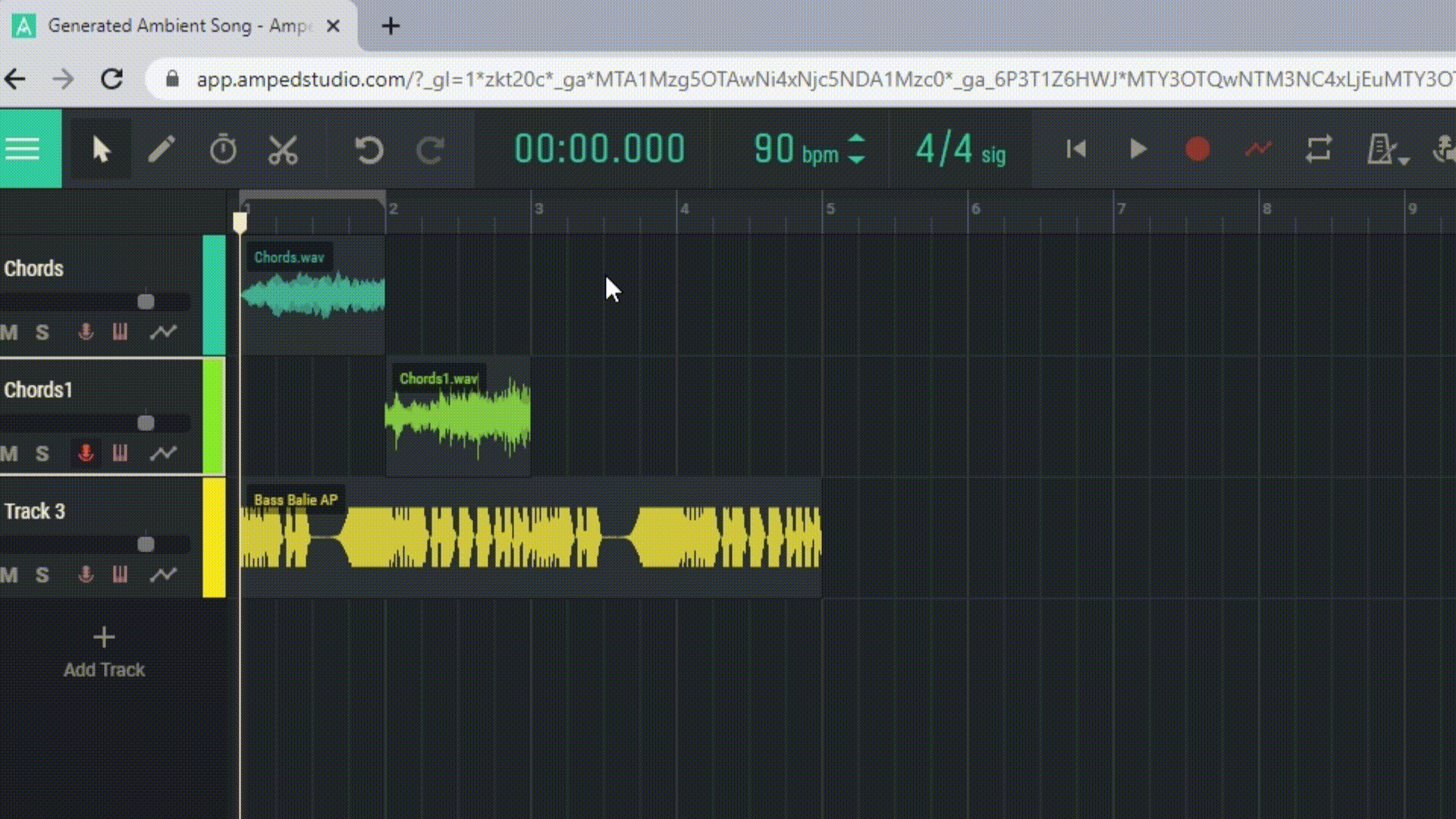Arm recording on Track 3
This screenshot has width=1456, height=819.
(86, 575)
